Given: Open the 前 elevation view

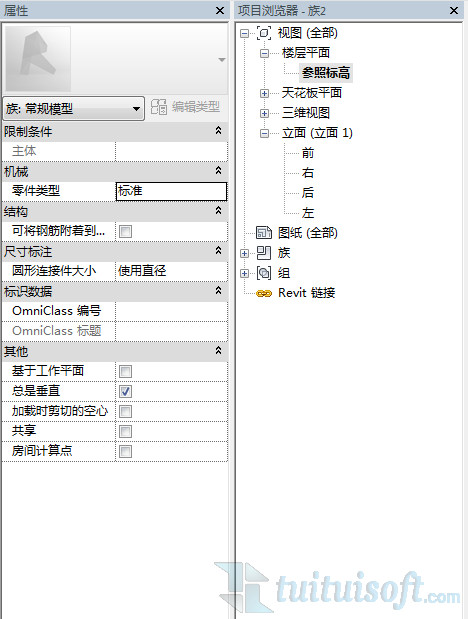Looking at the screenshot, I should [x=308, y=153].
